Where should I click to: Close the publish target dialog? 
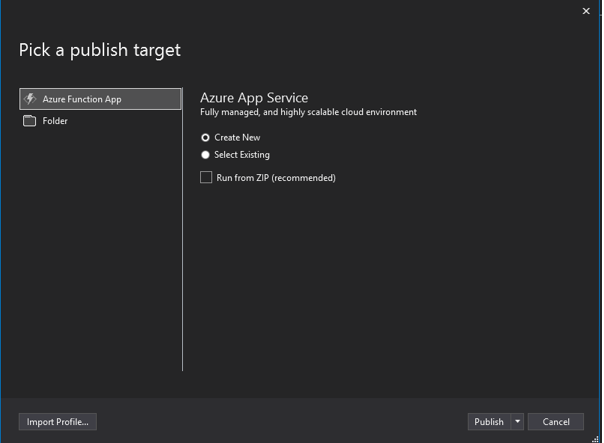586,11
